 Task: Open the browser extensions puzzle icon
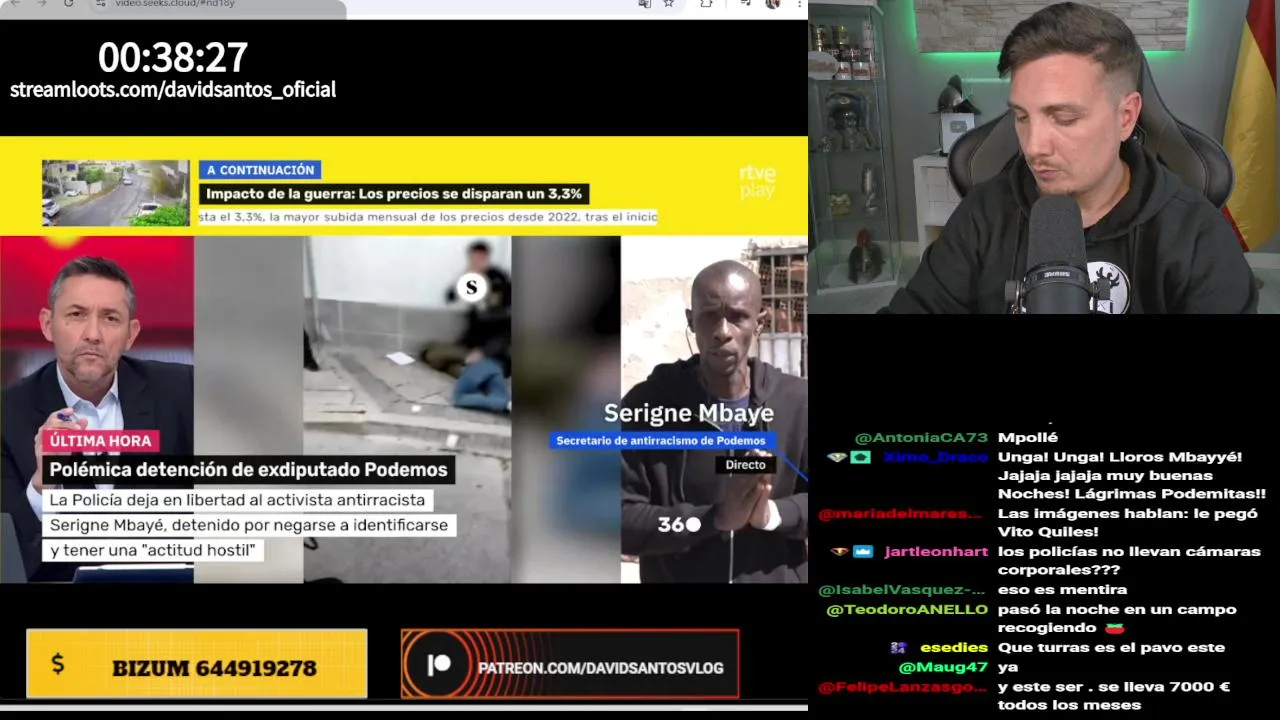pos(706,4)
